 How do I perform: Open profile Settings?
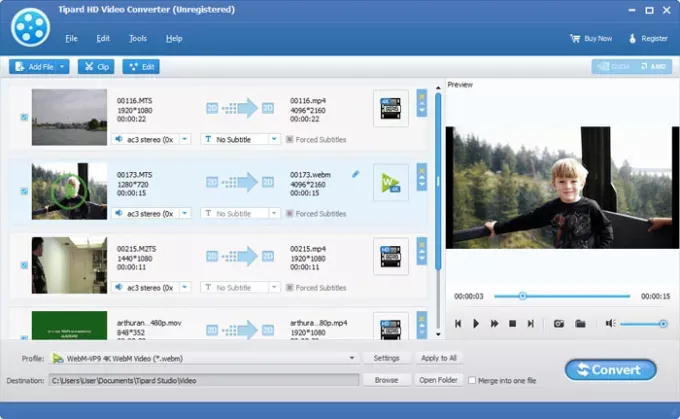click(x=386, y=358)
